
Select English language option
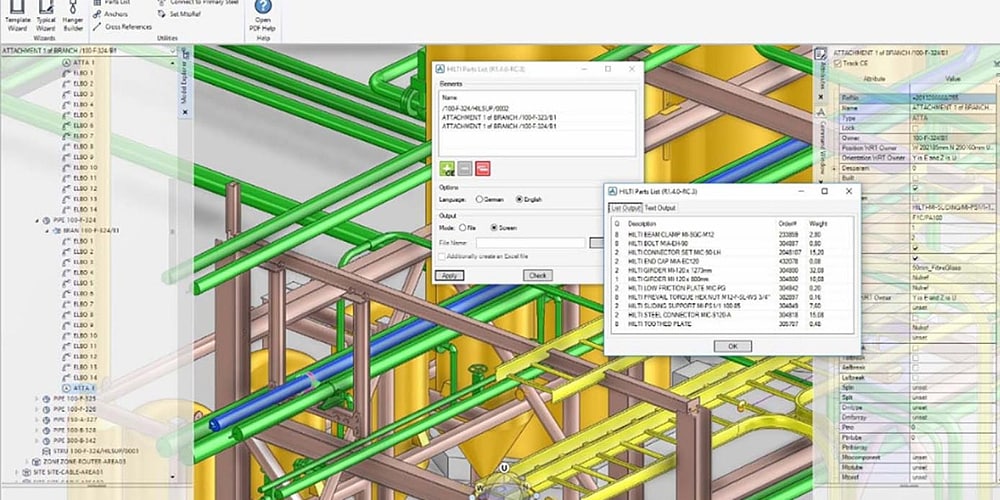[x=519, y=200]
